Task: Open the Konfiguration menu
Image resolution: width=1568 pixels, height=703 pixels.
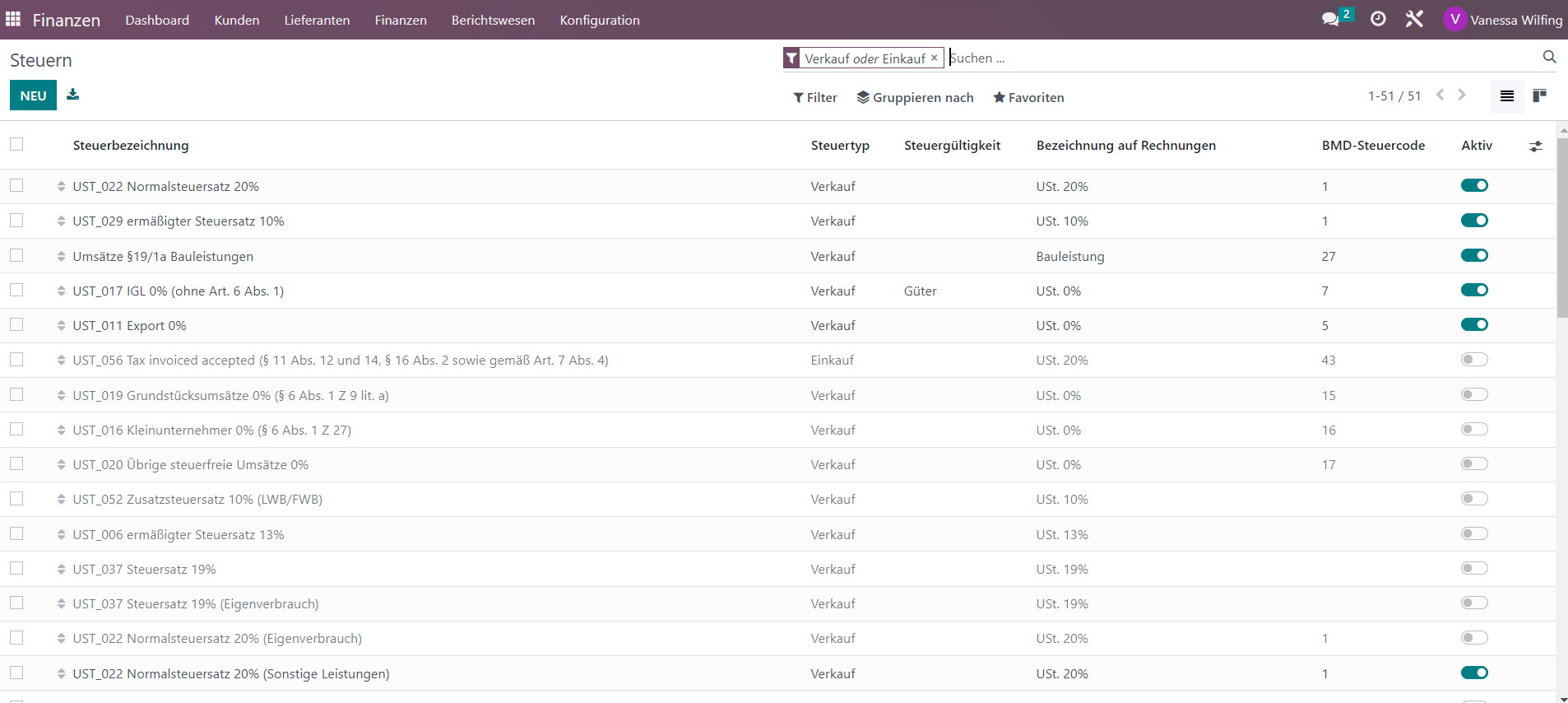Action: (x=600, y=20)
